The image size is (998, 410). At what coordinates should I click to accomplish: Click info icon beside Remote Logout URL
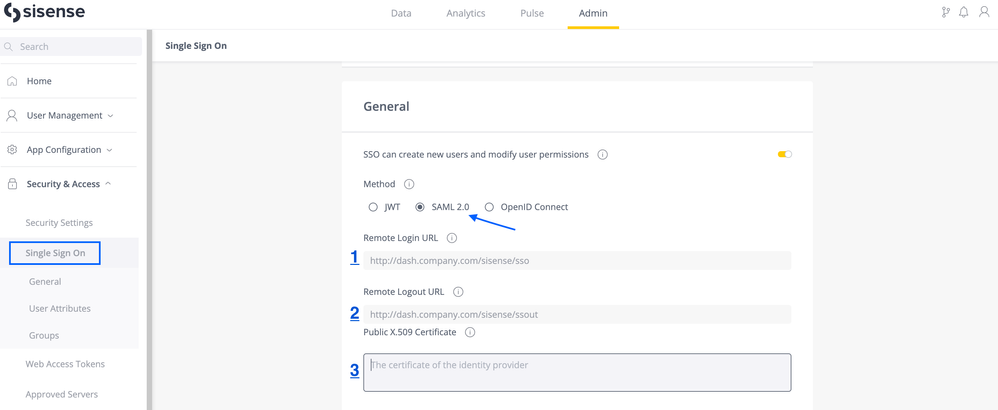coord(458,292)
